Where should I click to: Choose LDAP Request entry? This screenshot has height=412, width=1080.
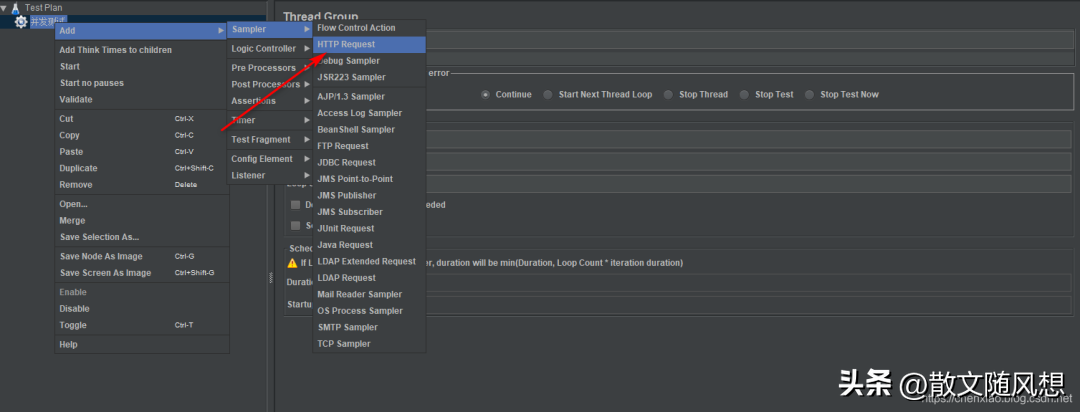click(x=369, y=278)
